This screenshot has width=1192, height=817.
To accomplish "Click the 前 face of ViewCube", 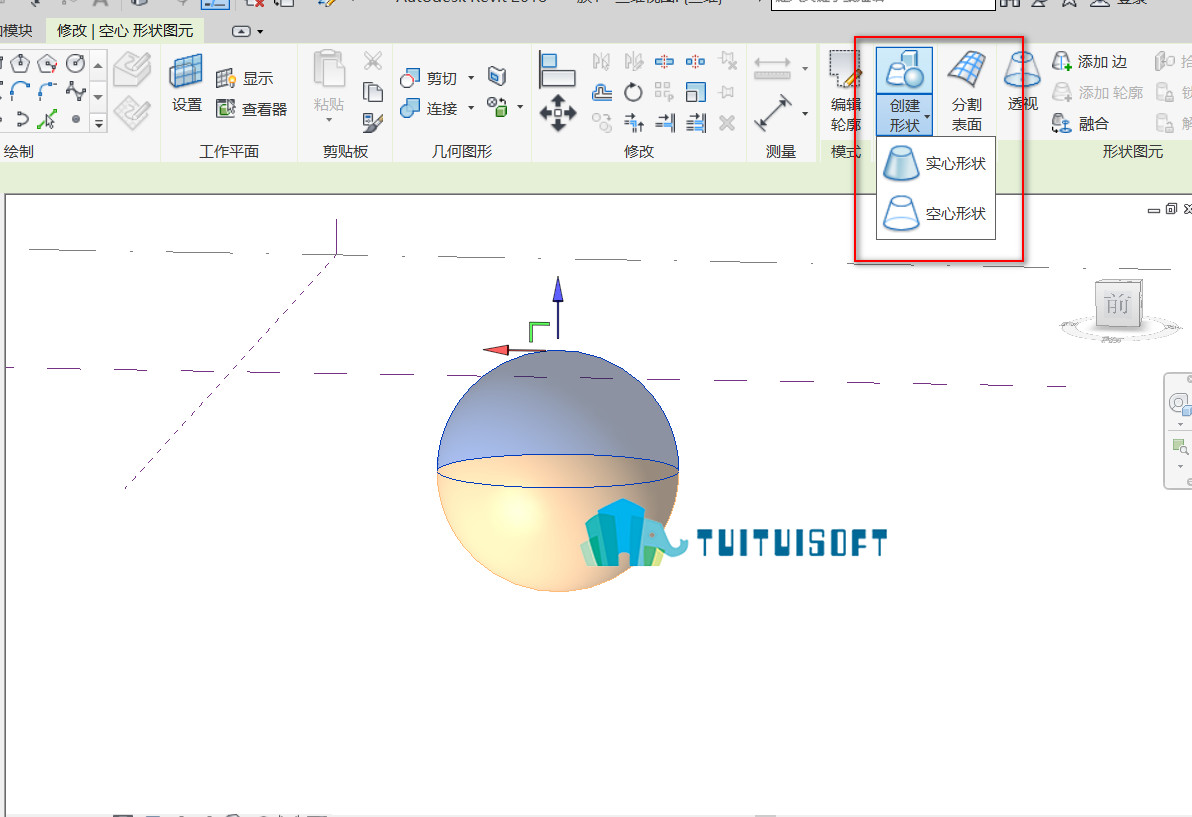I will [x=1118, y=304].
